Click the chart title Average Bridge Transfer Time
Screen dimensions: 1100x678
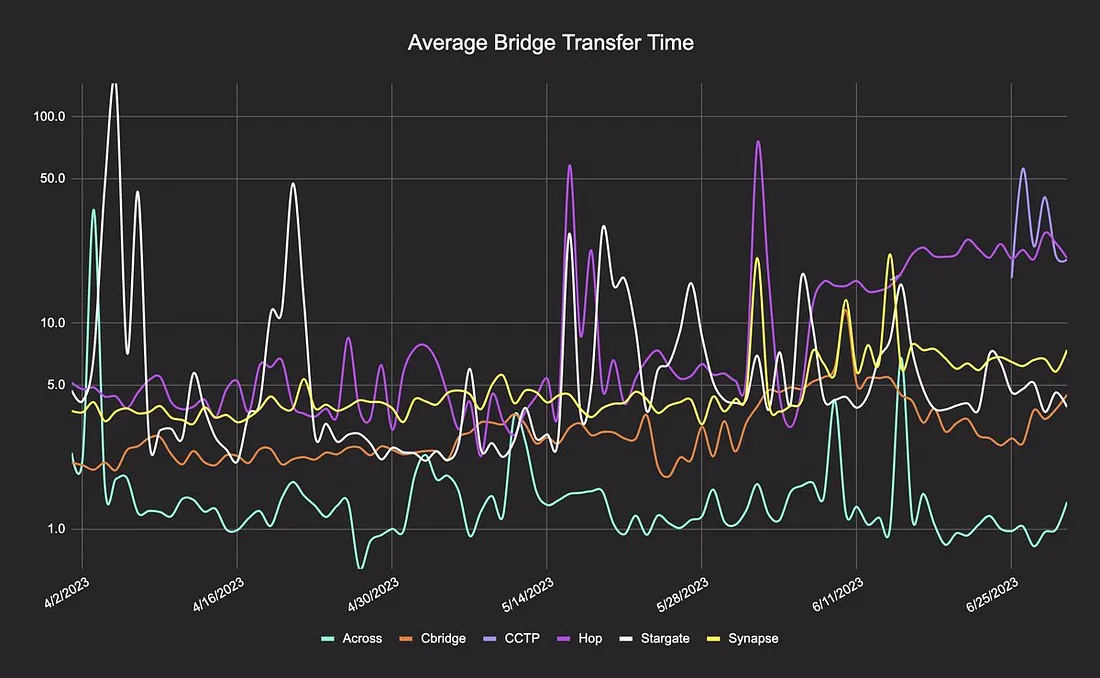pos(551,43)
